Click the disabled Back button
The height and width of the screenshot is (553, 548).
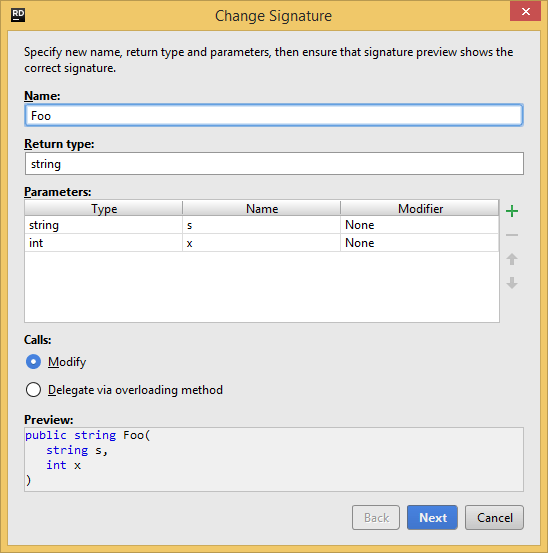click(x=376, y=517)
